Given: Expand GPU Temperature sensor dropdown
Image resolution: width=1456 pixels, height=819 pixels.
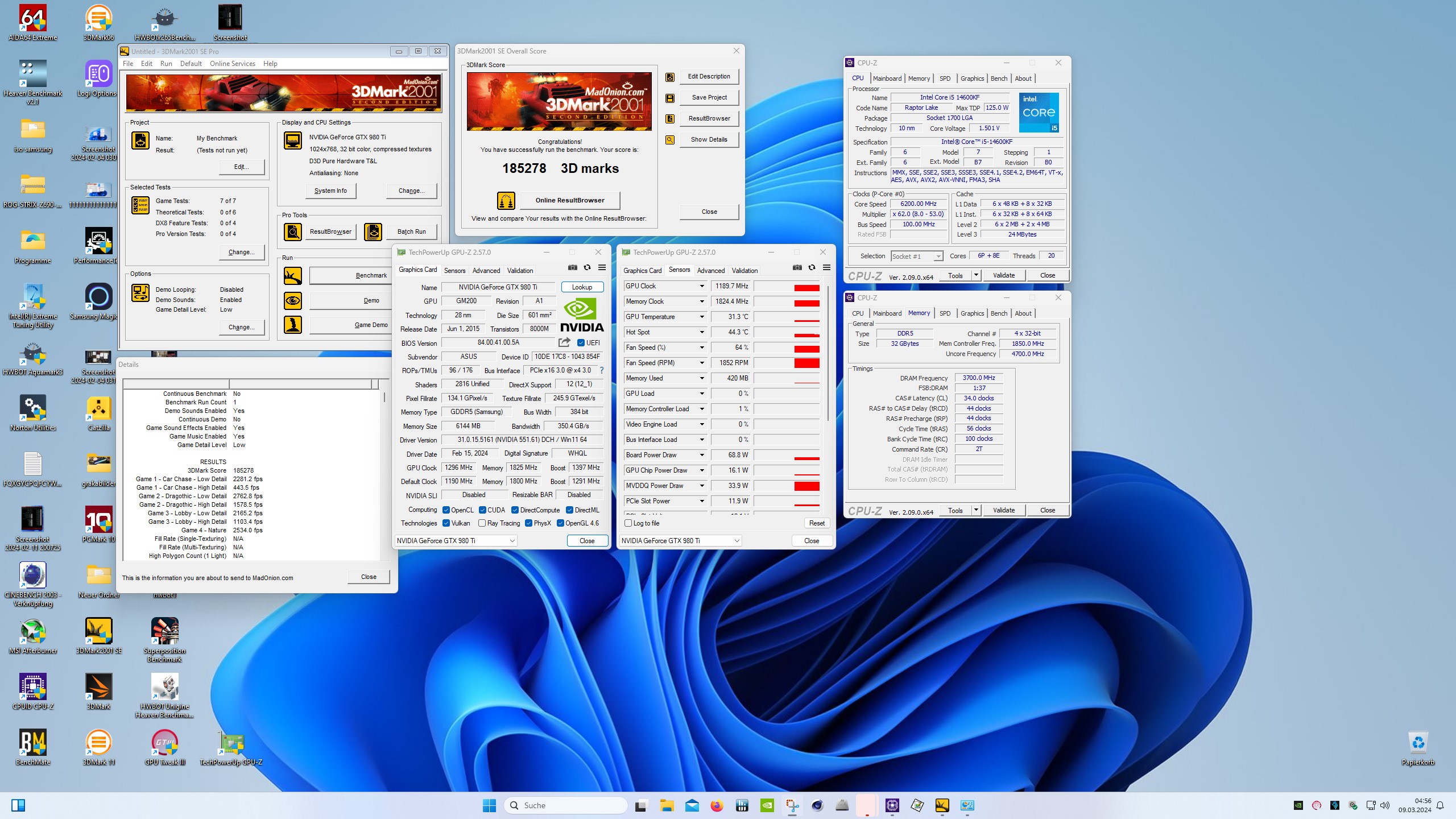Looking at the screenshot, I should [702, 317].
